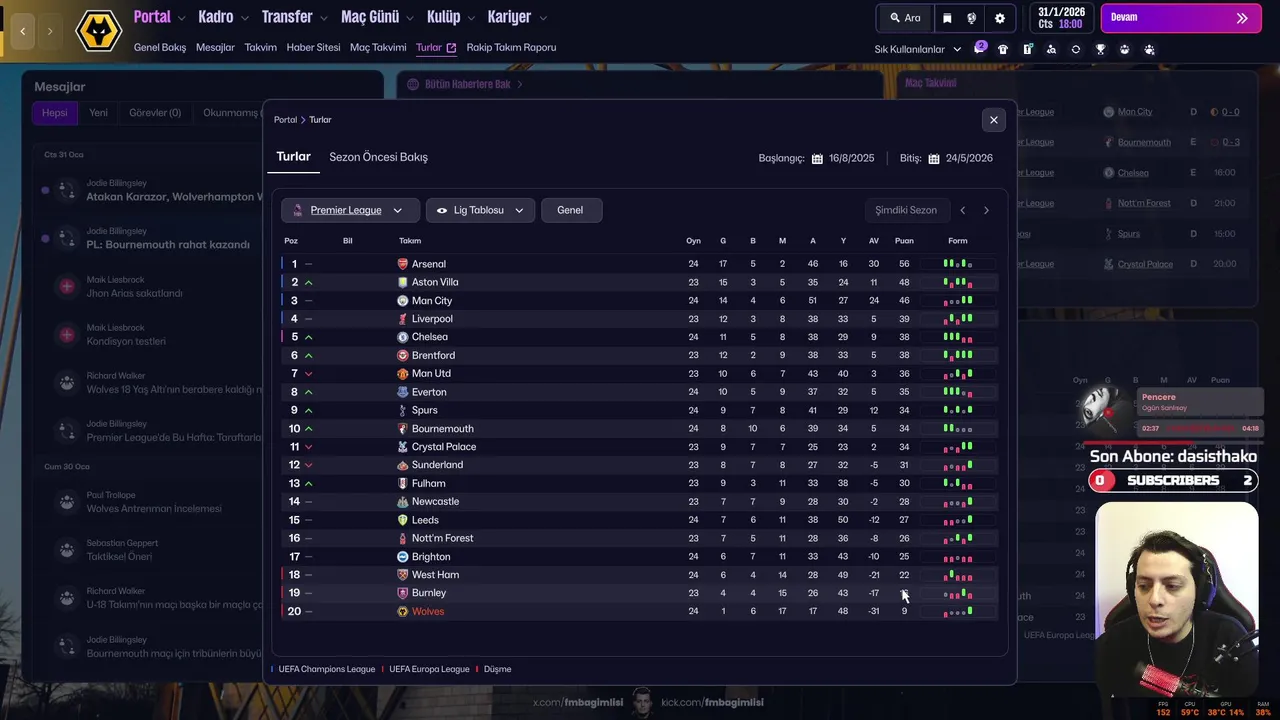Open the Mesajlar submenu tab
This screenshot has width=1280, height=720.
pos(215,47)
